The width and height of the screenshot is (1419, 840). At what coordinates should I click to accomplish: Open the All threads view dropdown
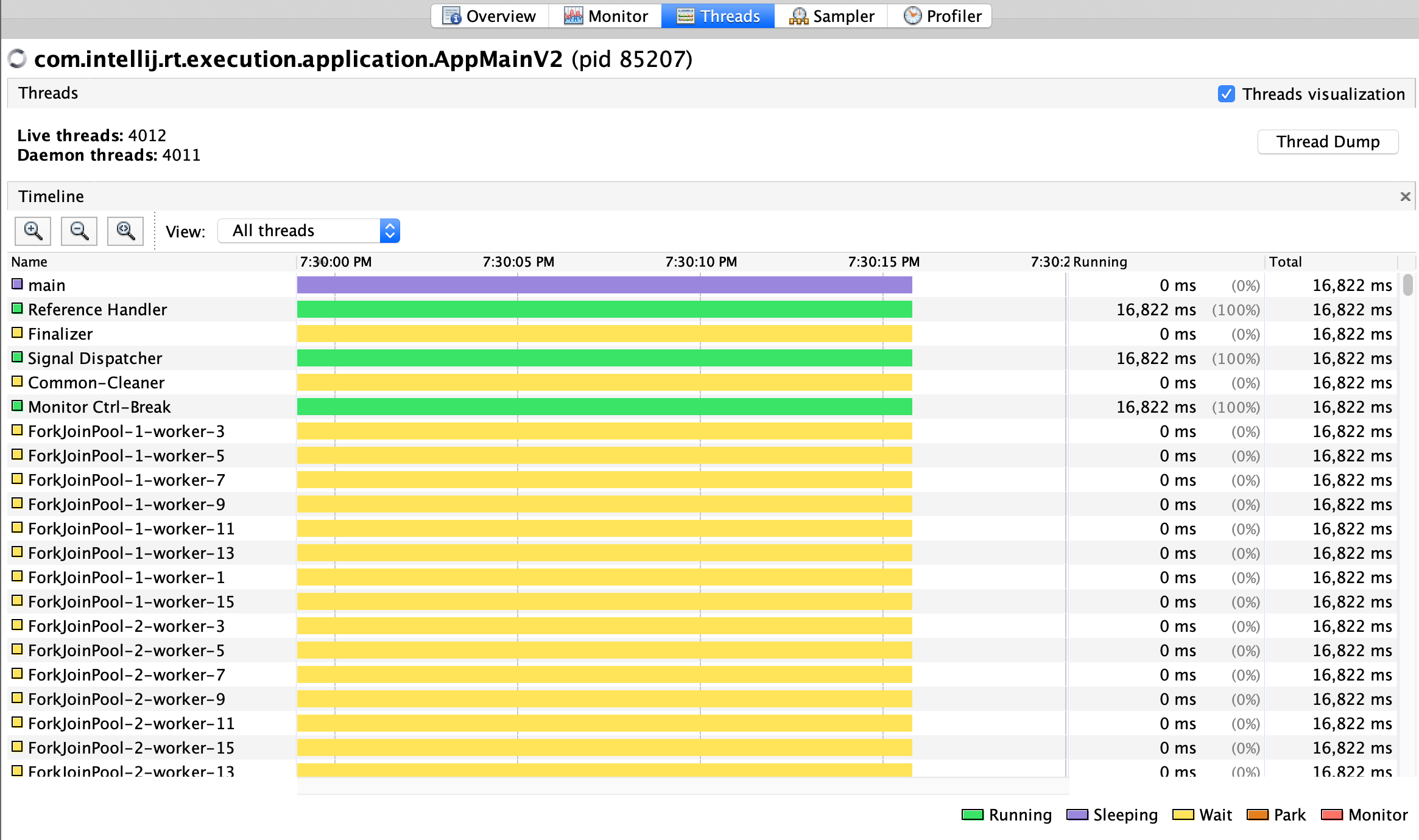pyautogui.click(x=309, y=231)
